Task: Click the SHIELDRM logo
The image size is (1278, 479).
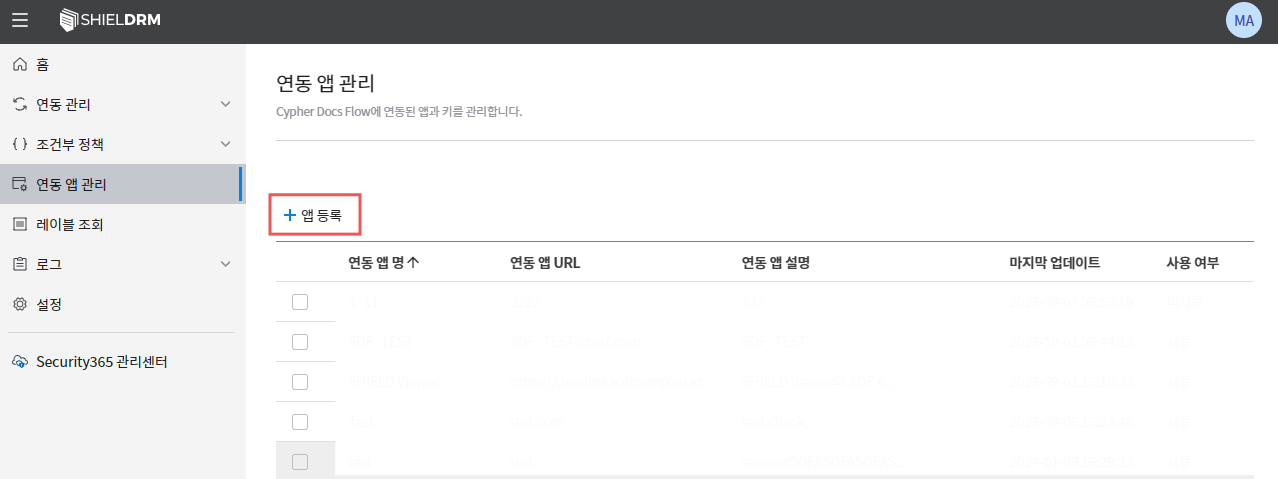Action: coord(110,20)
